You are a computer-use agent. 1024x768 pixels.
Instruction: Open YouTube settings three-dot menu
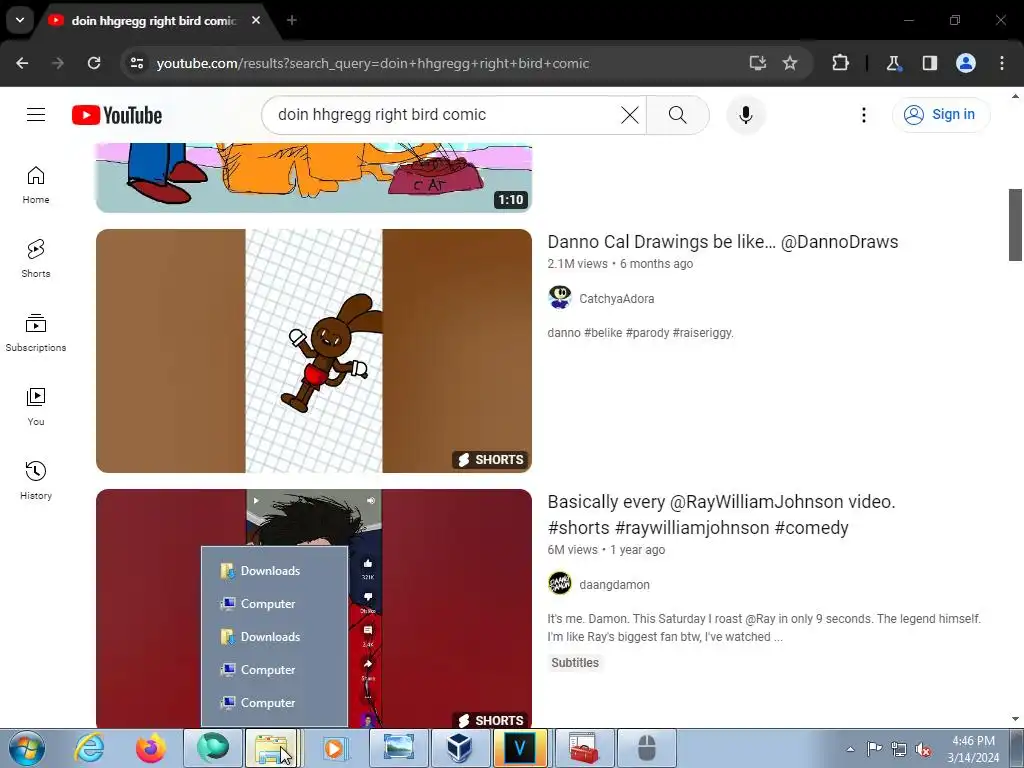(x=863, y=115)
